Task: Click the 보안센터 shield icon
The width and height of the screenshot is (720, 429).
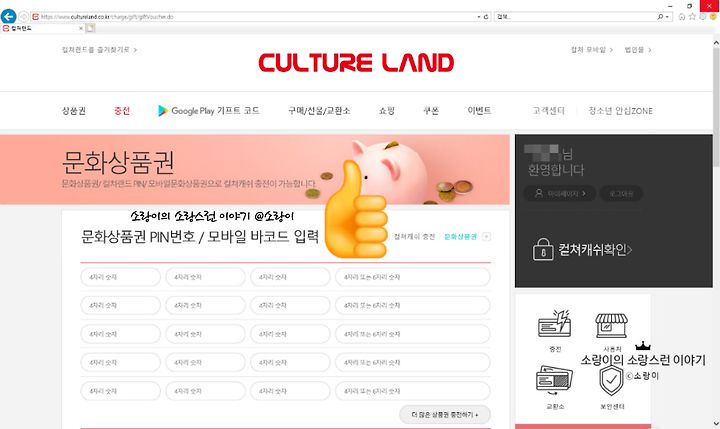Action: point(612,380)
